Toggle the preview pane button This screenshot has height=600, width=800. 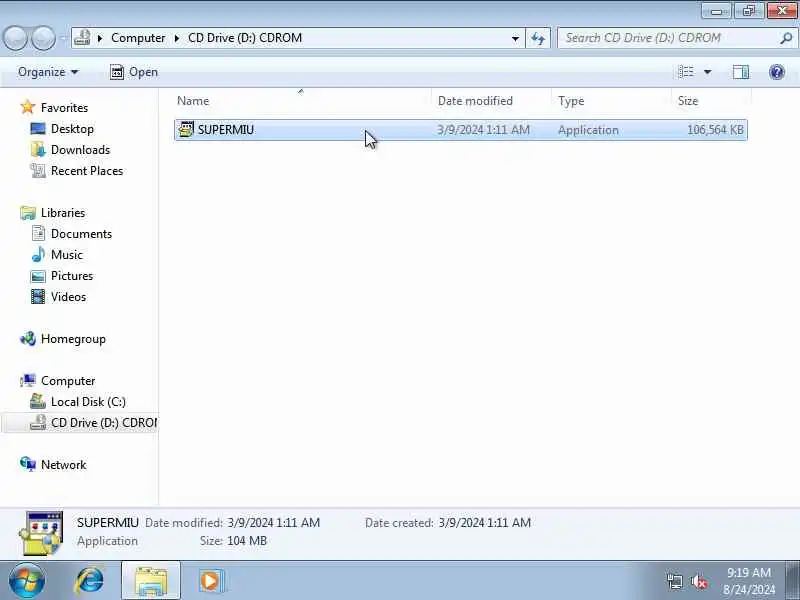point(740,72)
